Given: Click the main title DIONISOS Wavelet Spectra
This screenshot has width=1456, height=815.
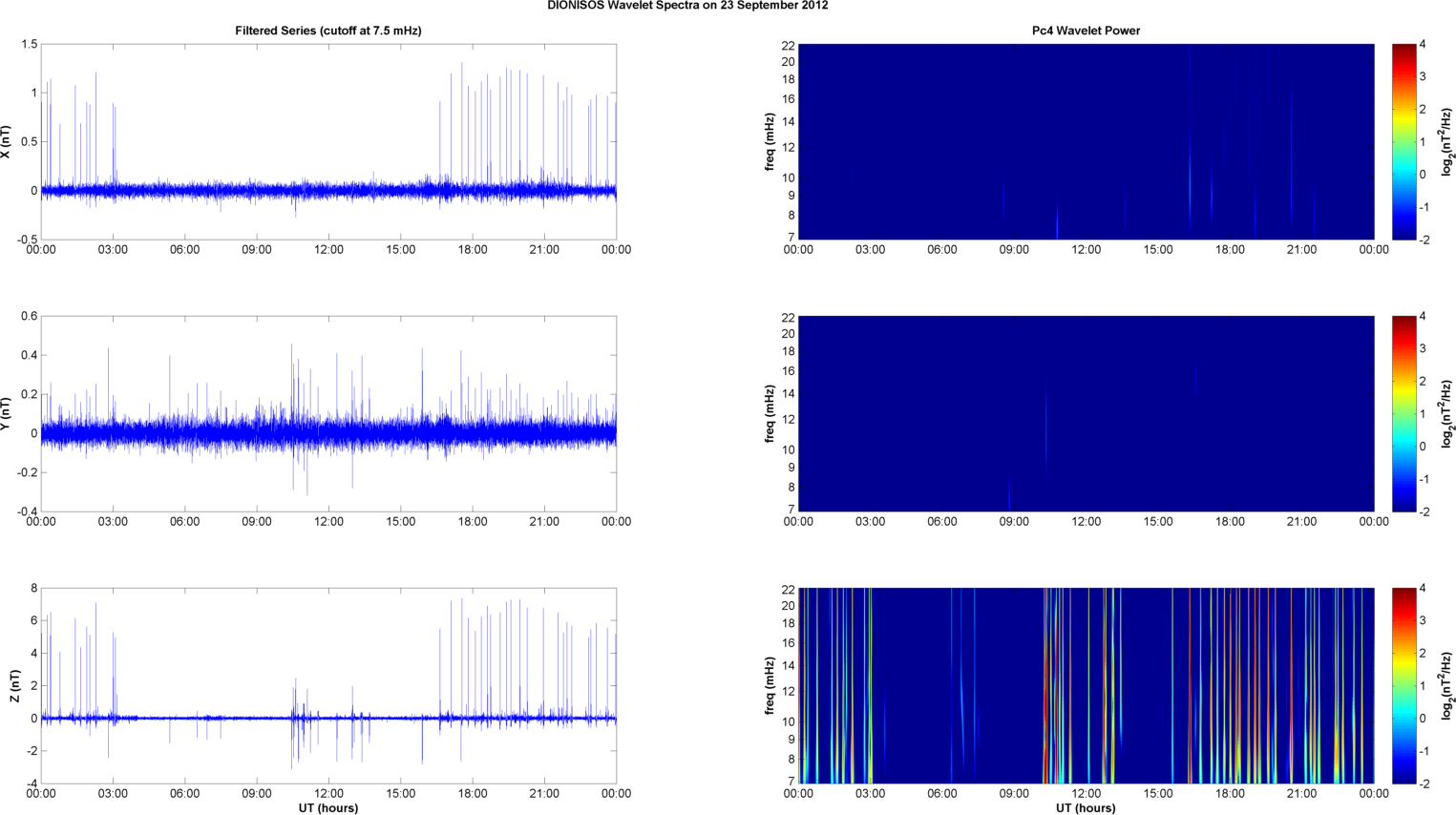Looking at the screenshot, I should 687,6.
